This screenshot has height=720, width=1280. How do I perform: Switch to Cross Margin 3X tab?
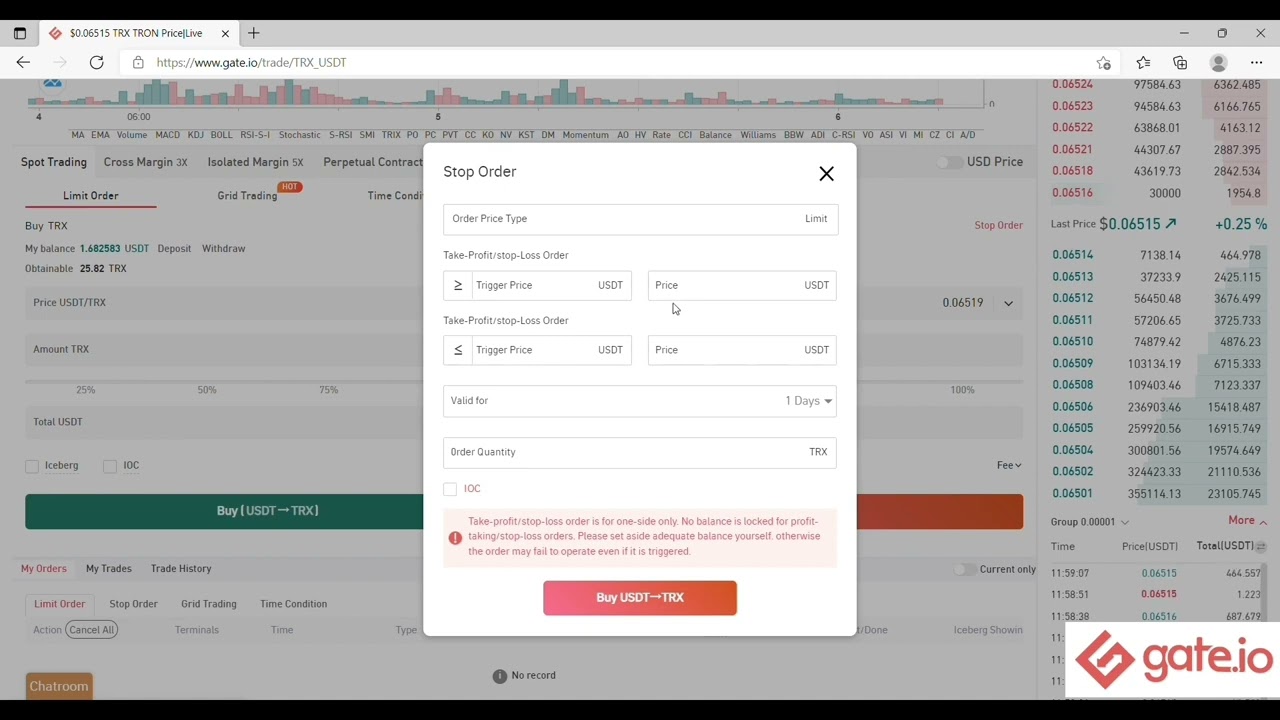pos(145,162)
